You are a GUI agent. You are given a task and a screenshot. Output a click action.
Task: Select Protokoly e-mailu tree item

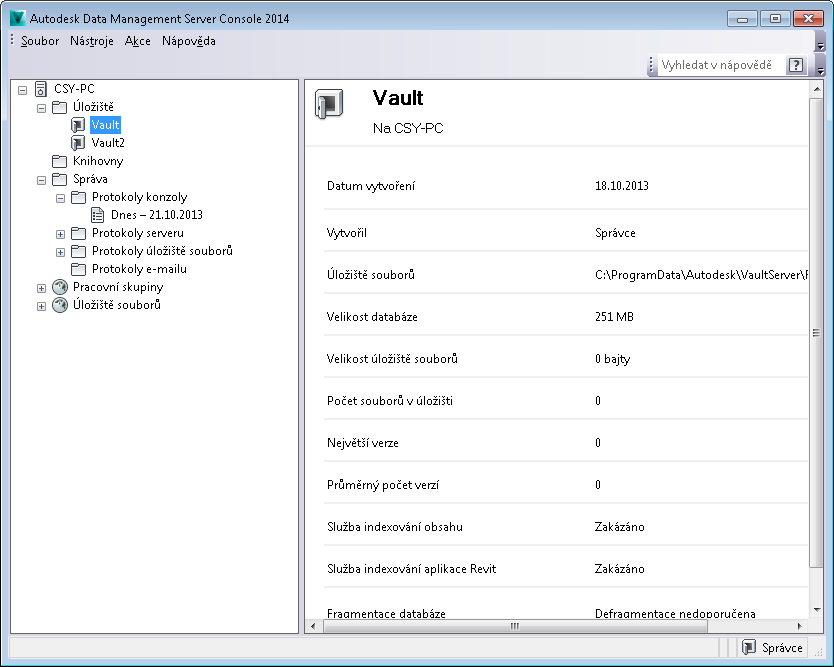pyautogui.click(x=139, y=269)
